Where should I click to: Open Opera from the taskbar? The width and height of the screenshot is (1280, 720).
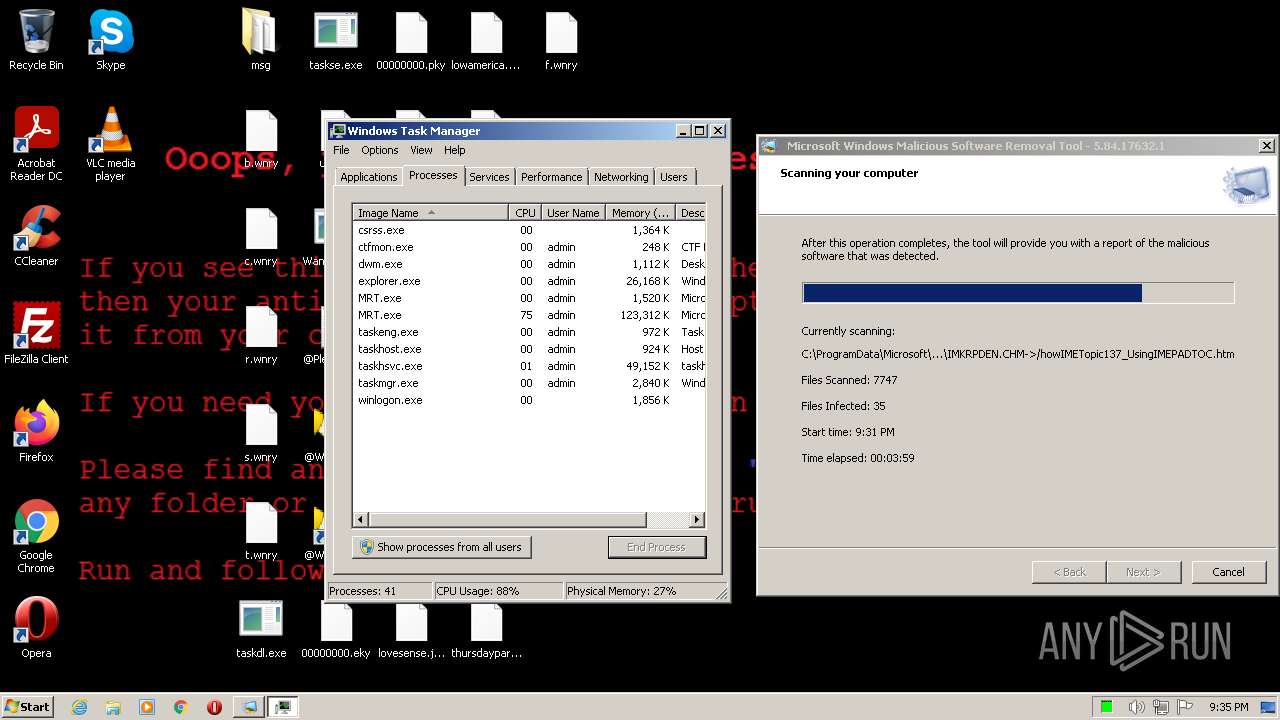pos(214,707)
